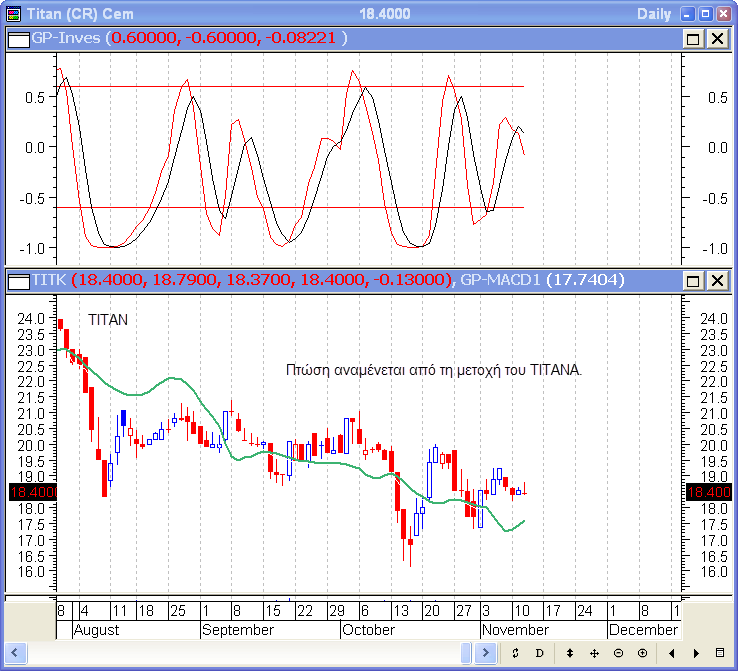Select the 'TITAN' text label on chart
Screen dimensions: 738x671
(x=108, y=321)
